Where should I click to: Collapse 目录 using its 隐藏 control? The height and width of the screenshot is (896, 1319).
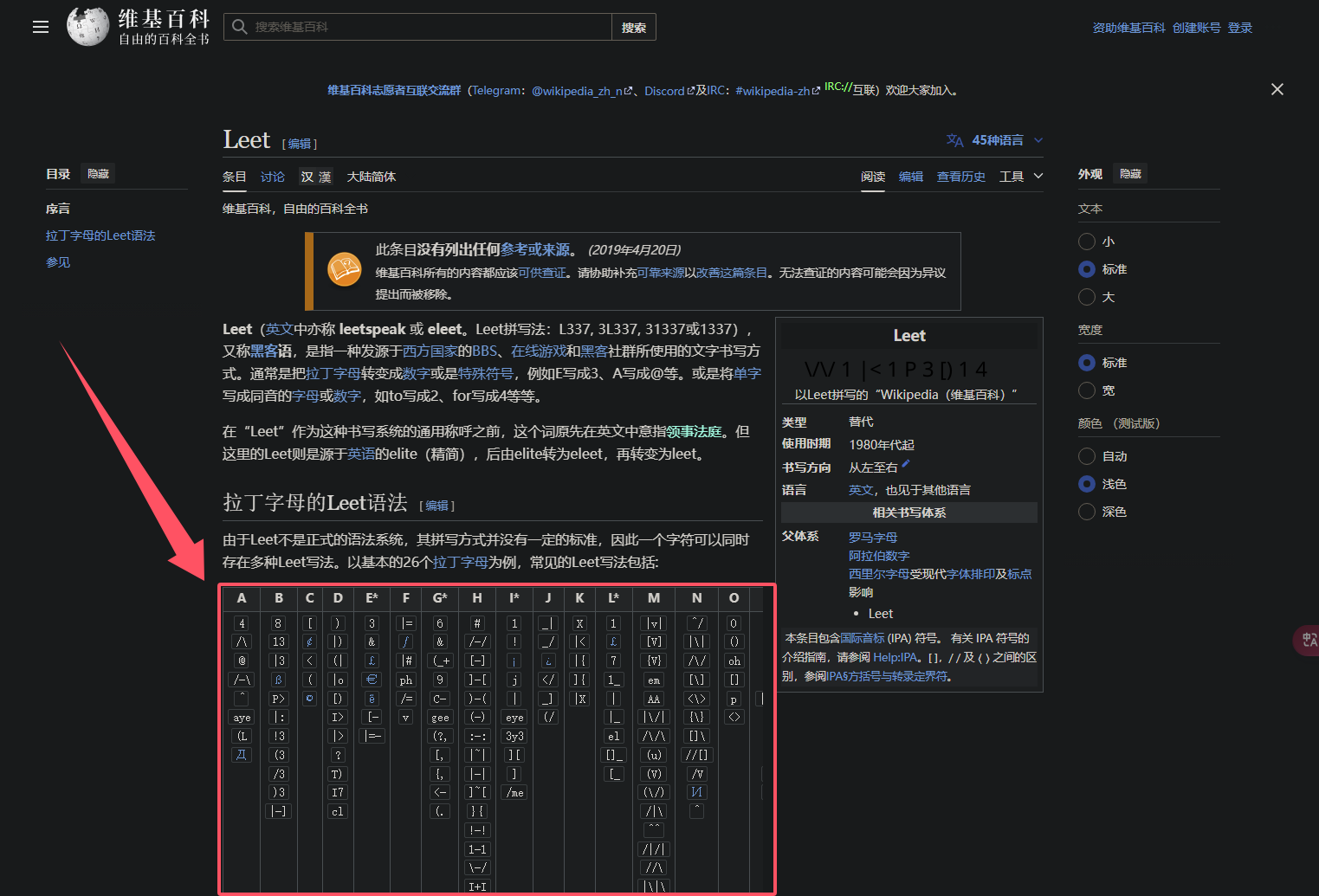pyautogui.click(x=97, y=173)
